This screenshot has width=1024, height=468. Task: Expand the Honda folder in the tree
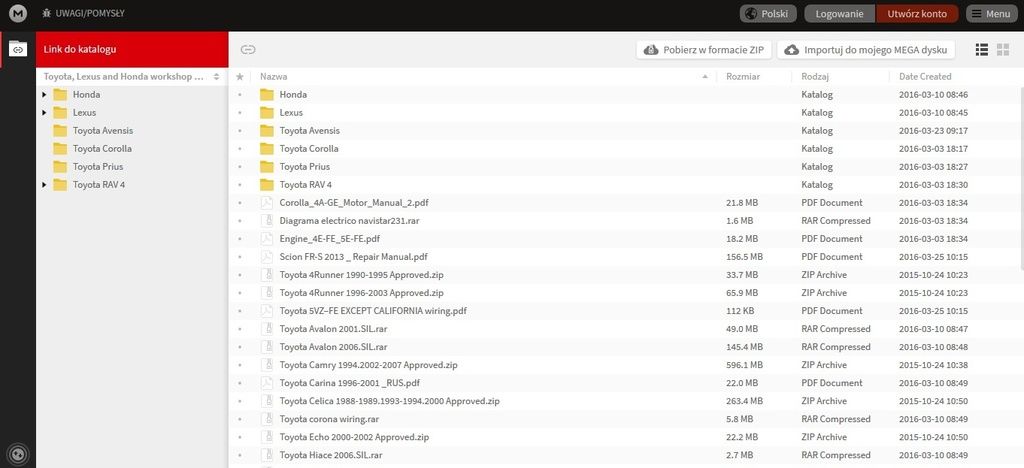click(44, 95)
